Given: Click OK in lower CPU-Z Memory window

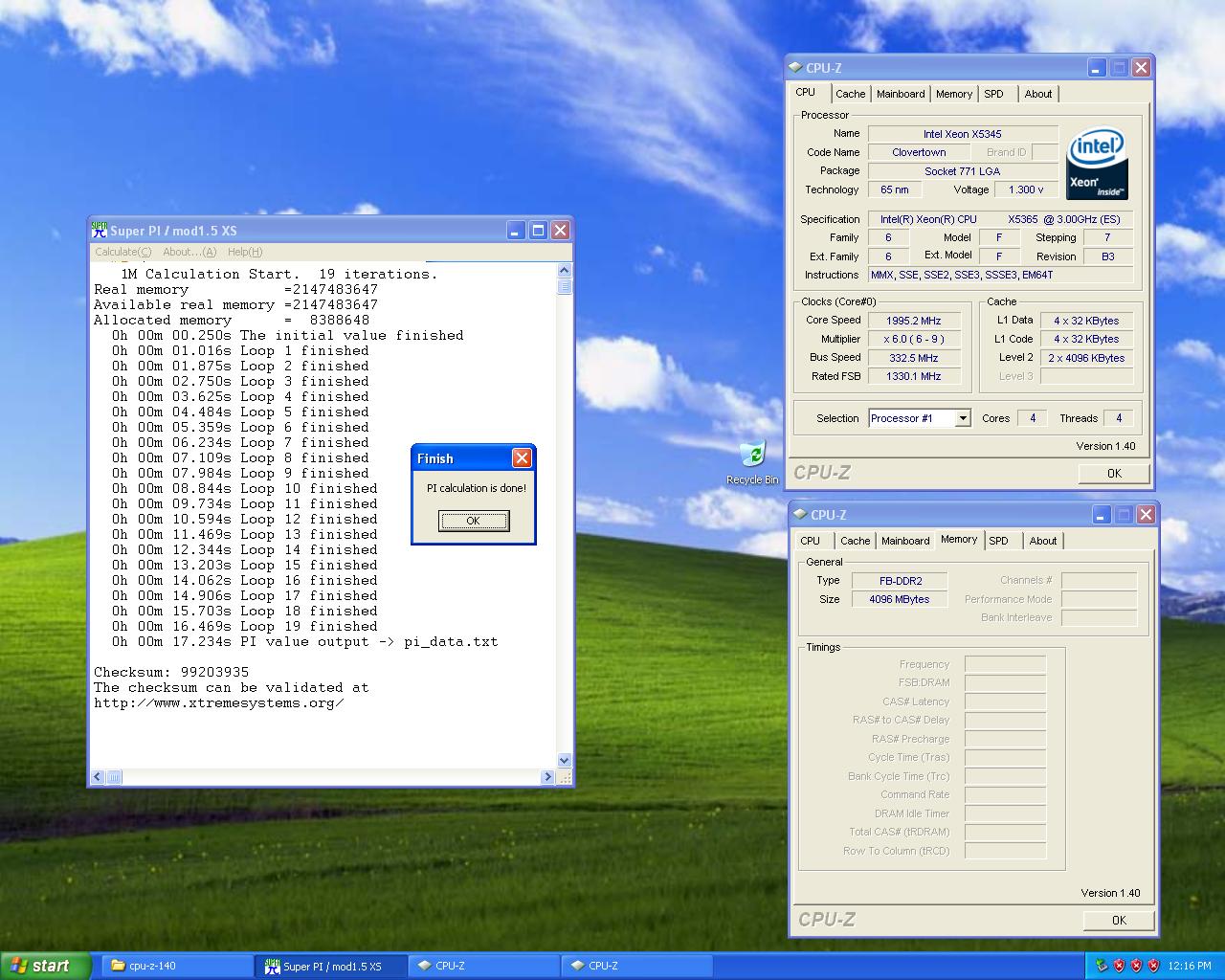Looking at the screenshot, I should tap(1119, 920).
